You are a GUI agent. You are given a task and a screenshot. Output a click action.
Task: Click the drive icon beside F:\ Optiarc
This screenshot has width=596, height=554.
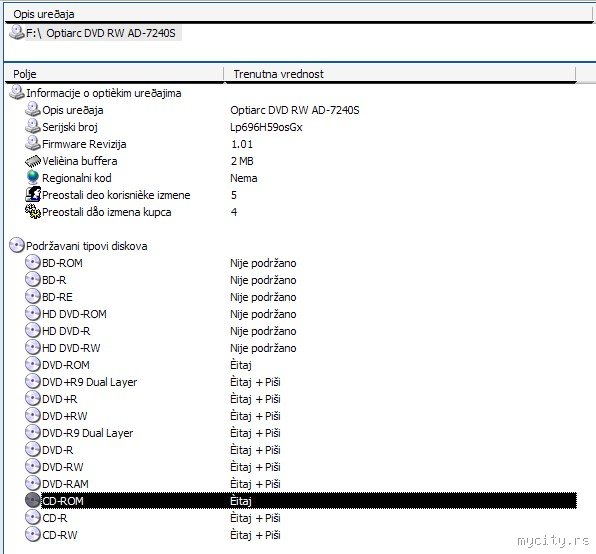click(17, 32)
